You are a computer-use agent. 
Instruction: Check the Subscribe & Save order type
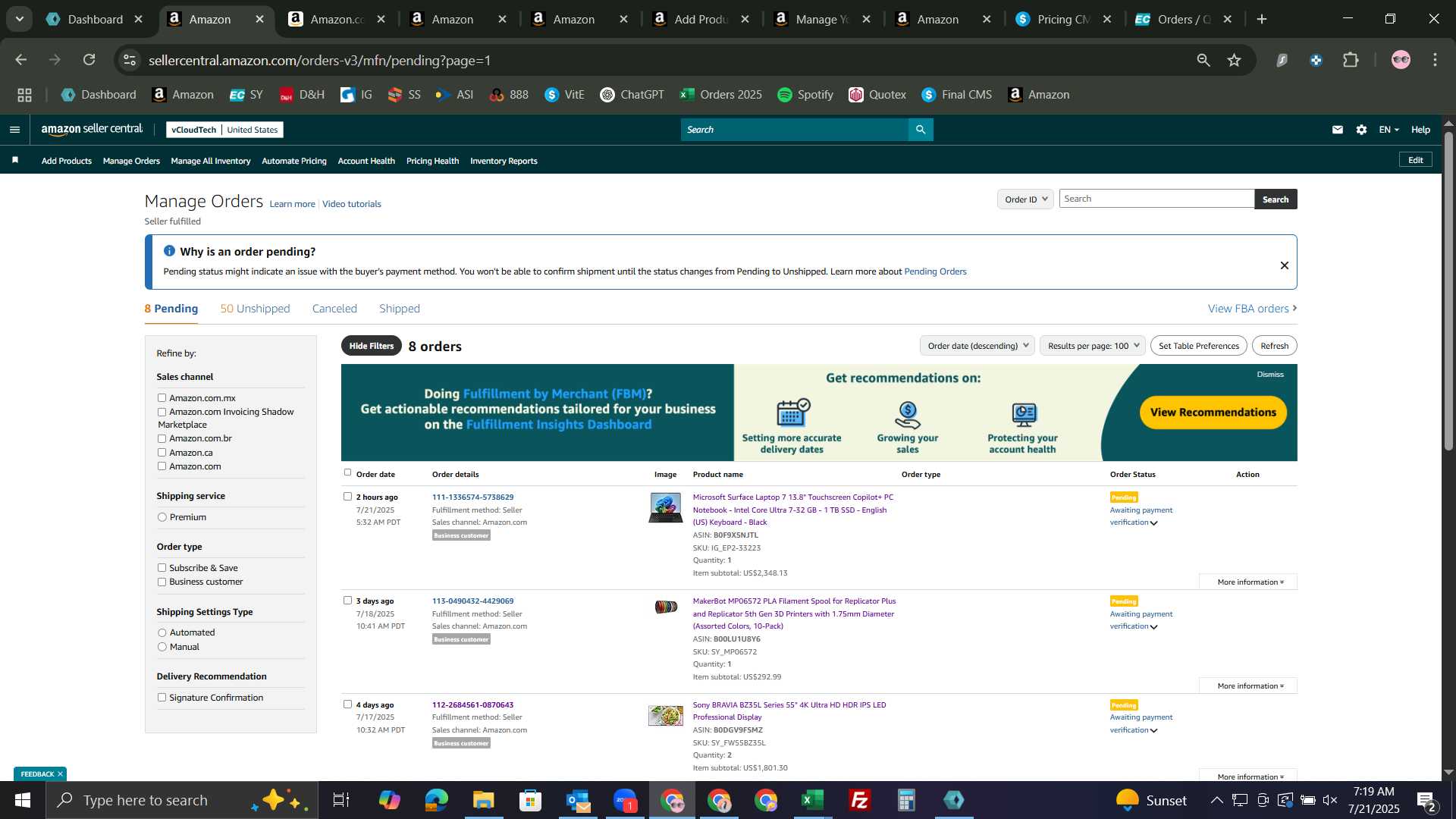pyautogui.click(x=162, y=568)
